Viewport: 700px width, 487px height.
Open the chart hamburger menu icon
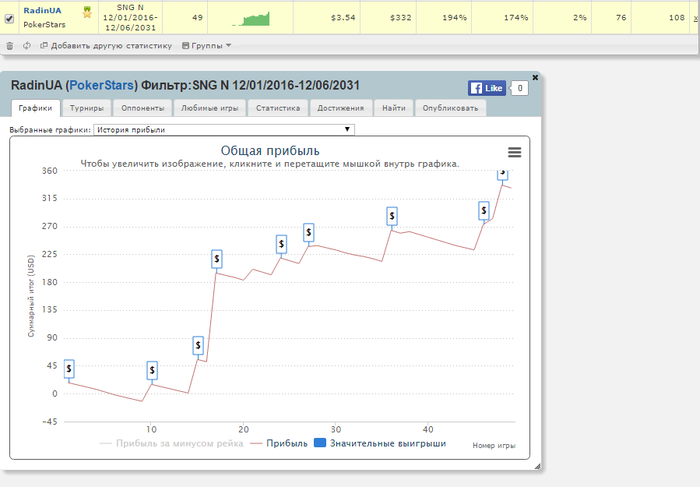click(x=514, y=152)
